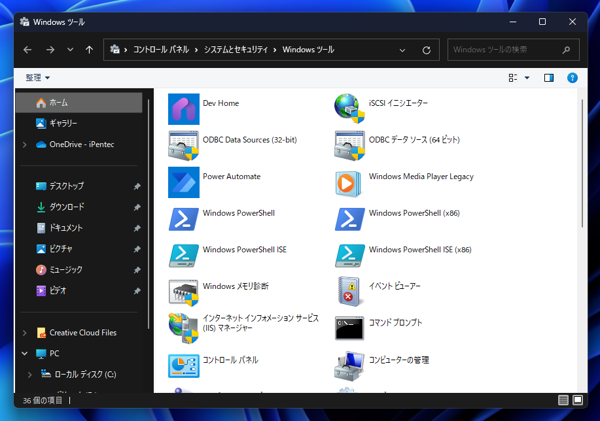This screenshot has width=600, height=421.
Task: Select the Windows メモリ診断 icon
Action: point(184,292)
